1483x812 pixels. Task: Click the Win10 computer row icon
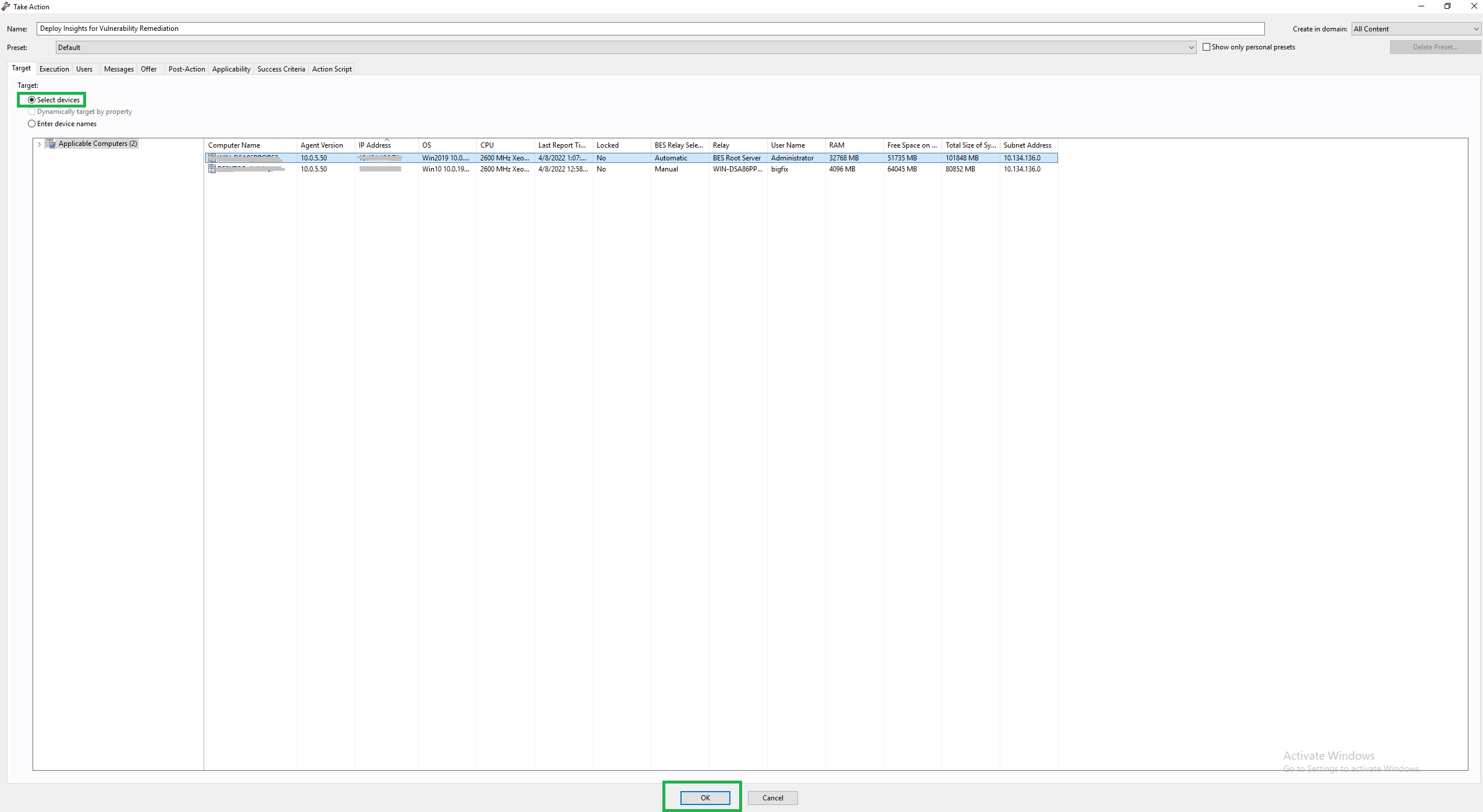pyautogui.click(x=212, y=169)
